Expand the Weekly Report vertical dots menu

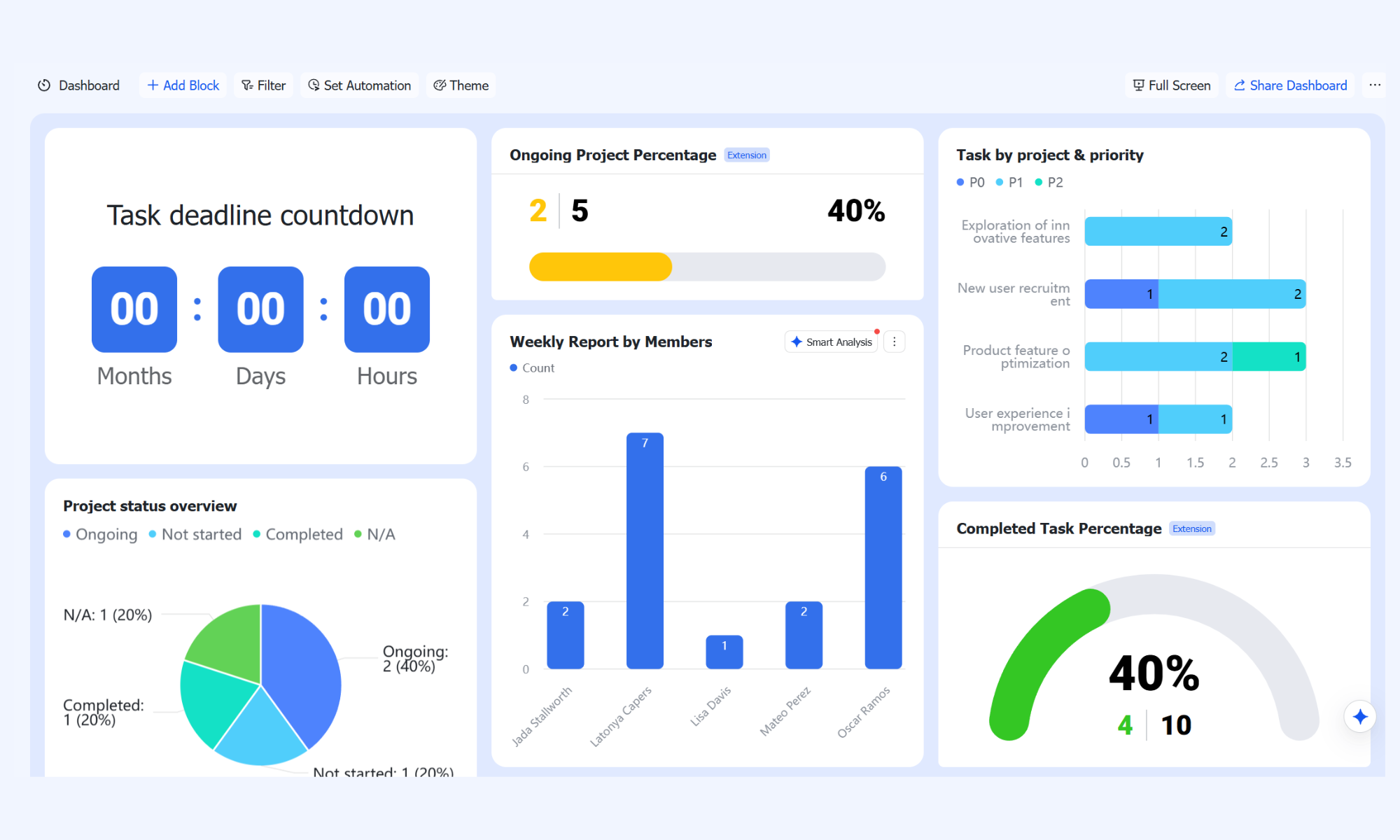point(894,342)
